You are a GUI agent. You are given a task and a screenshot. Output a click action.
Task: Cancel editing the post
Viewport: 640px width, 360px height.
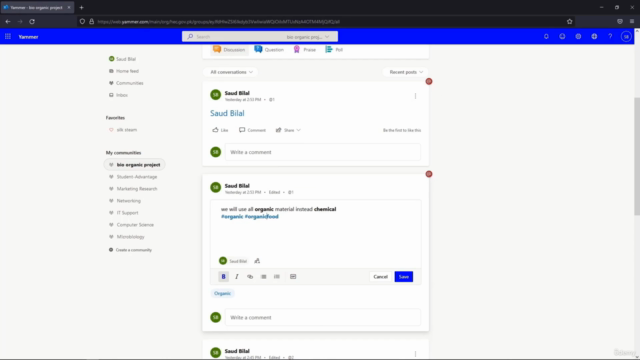tap(380, 277)
